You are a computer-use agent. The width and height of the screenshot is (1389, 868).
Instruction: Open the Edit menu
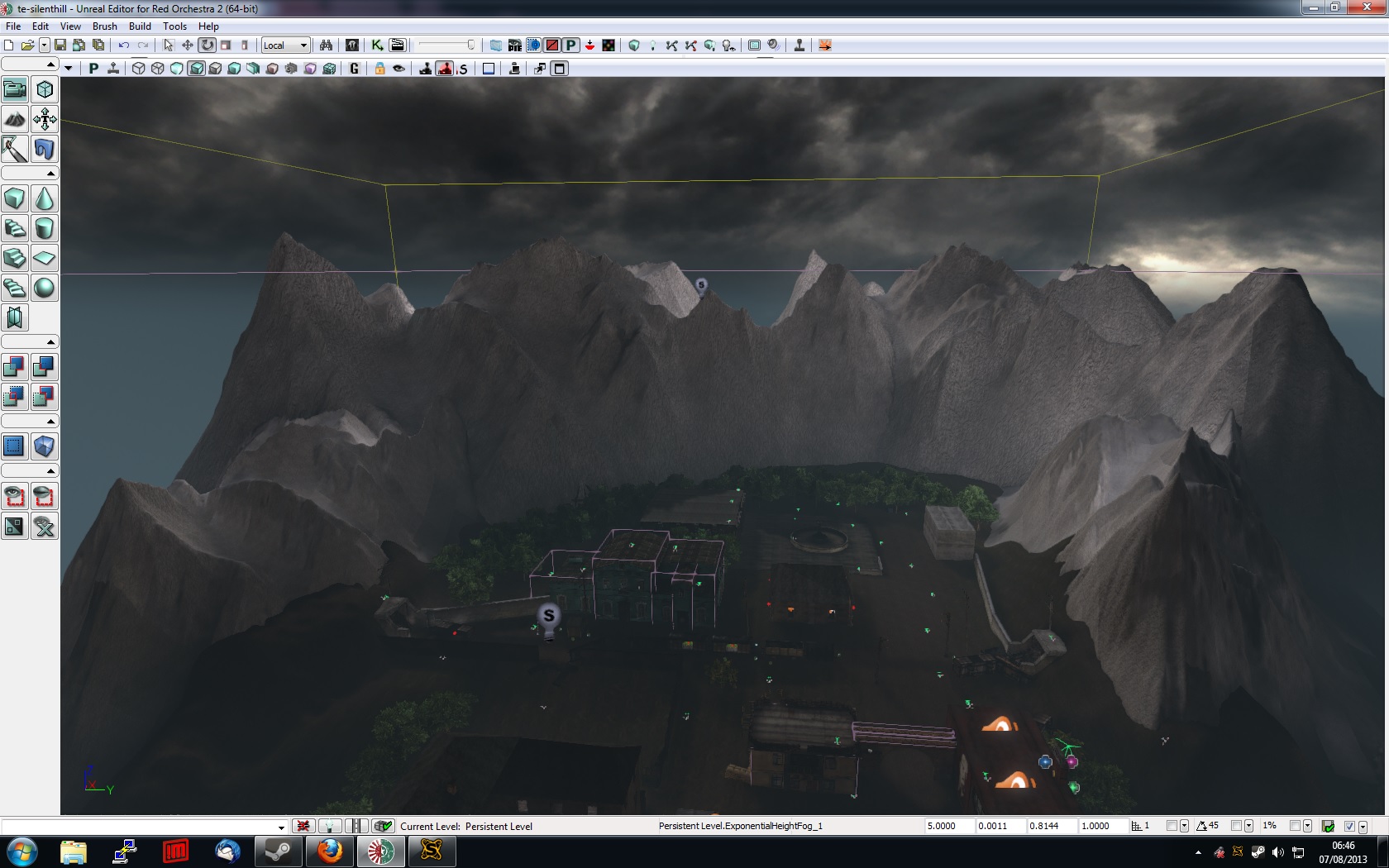[x=41, y=26]
